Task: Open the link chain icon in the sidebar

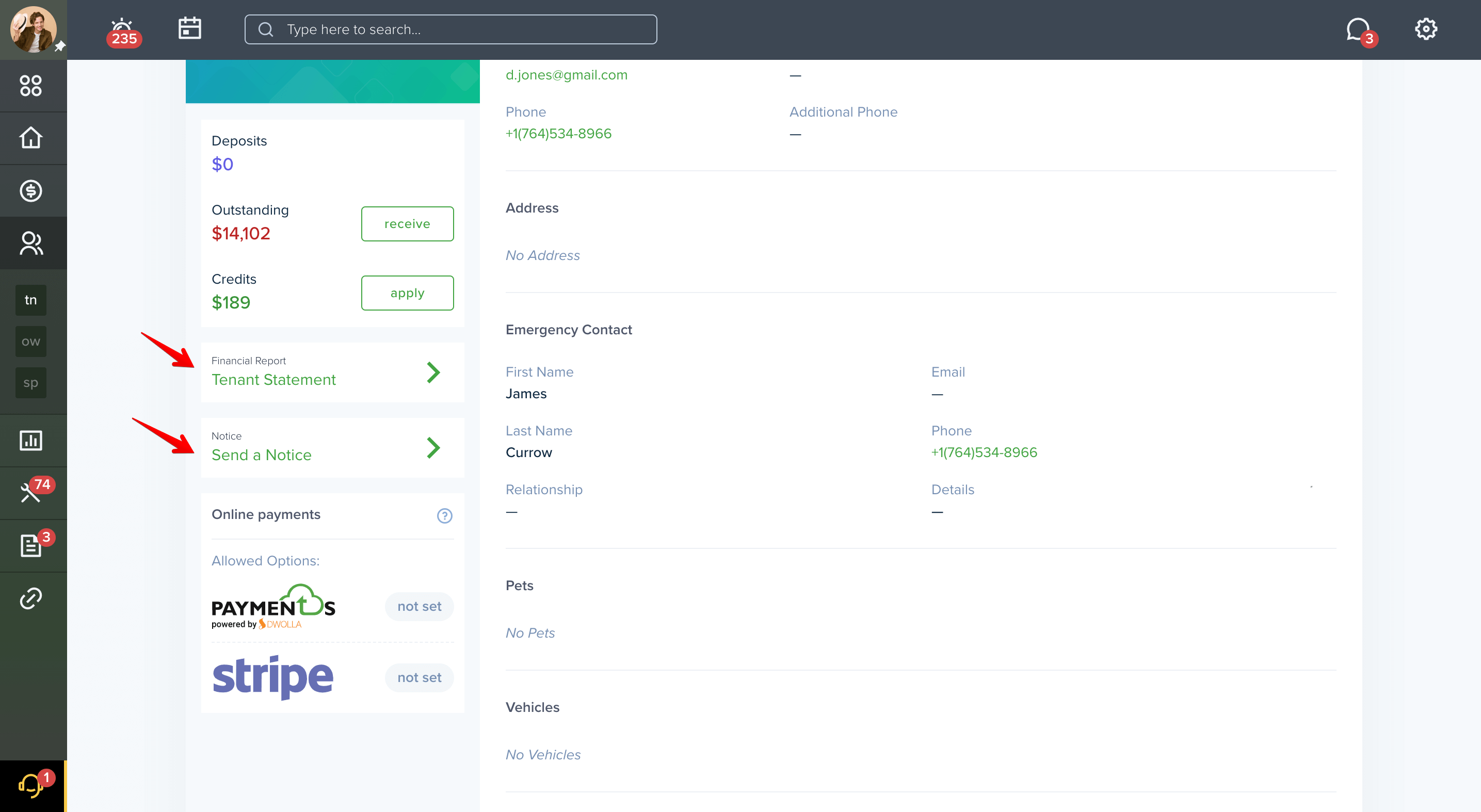Action: (30, 598)
